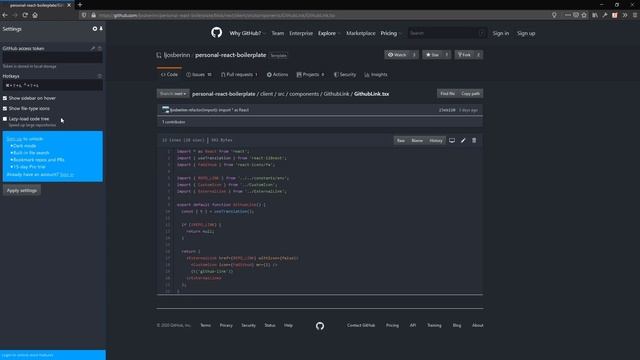
Task: Click the History button
Action: (x=436, y=140)
